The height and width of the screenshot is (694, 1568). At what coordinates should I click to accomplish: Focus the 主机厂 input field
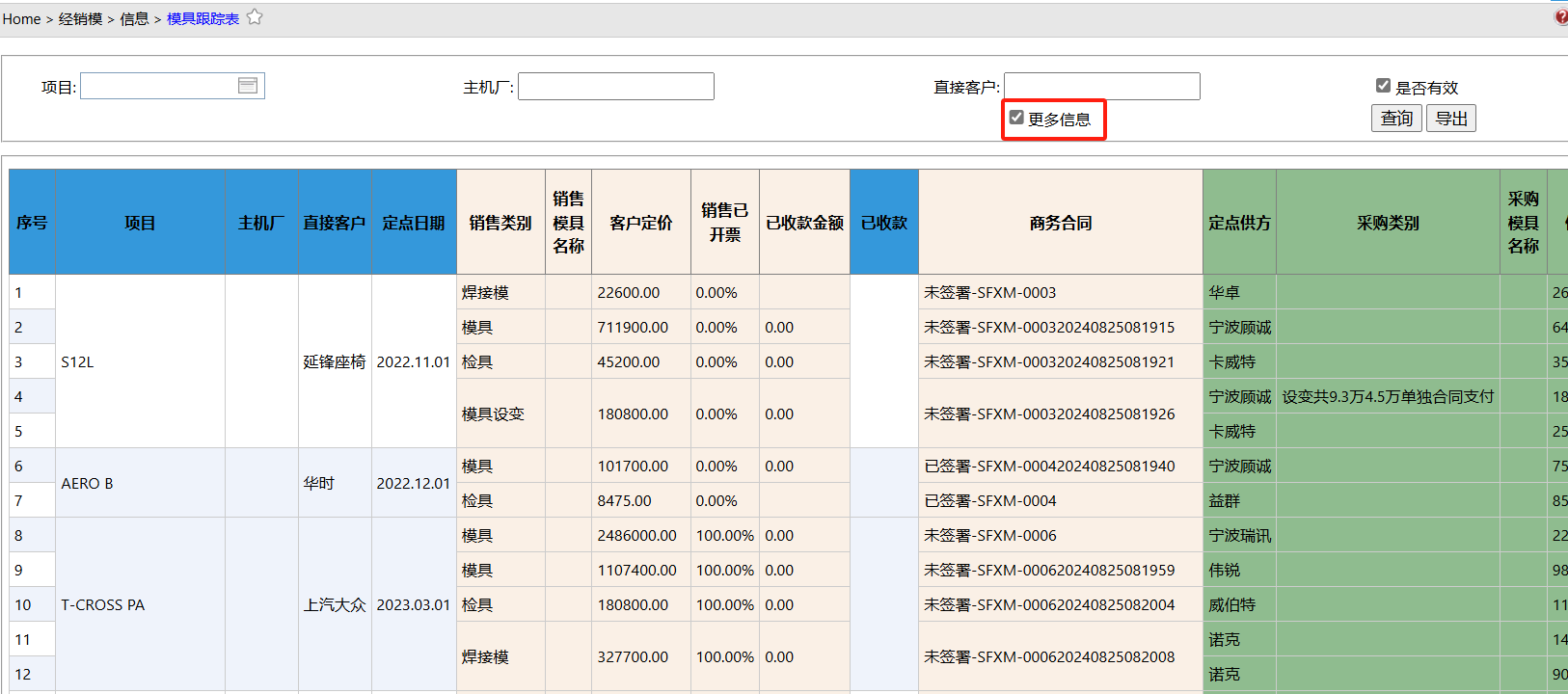point(616,87)
